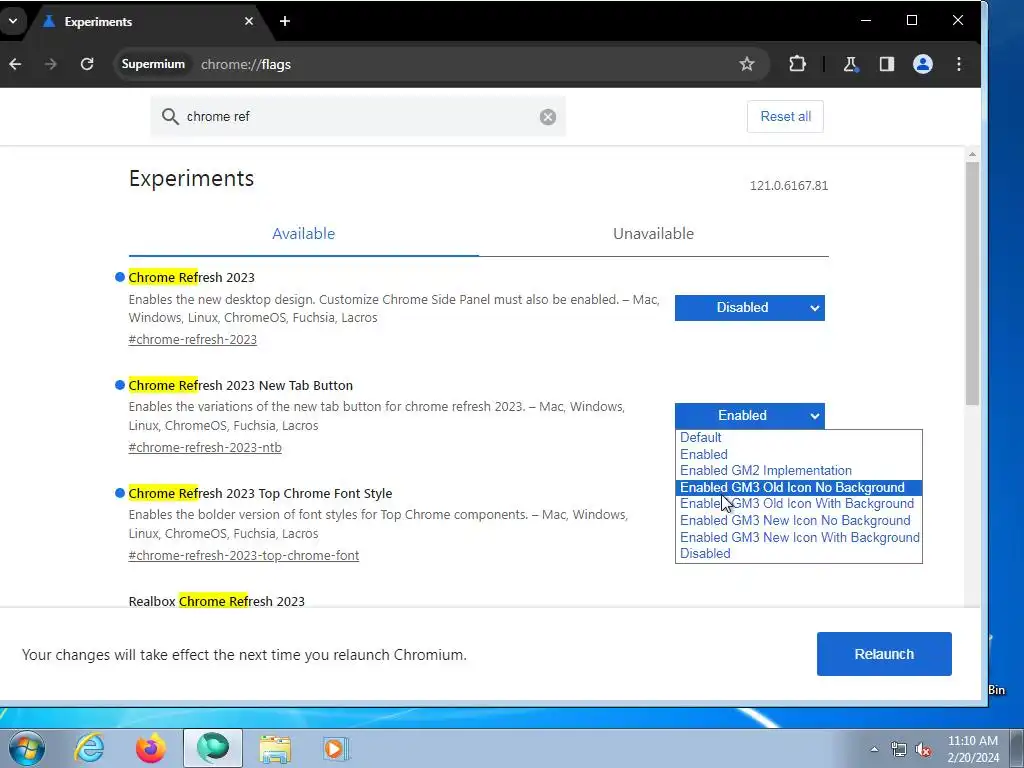Screen dimensions: 1024x768
Task: Open the tab search chevron button
Action: click(x=12, y=21)
